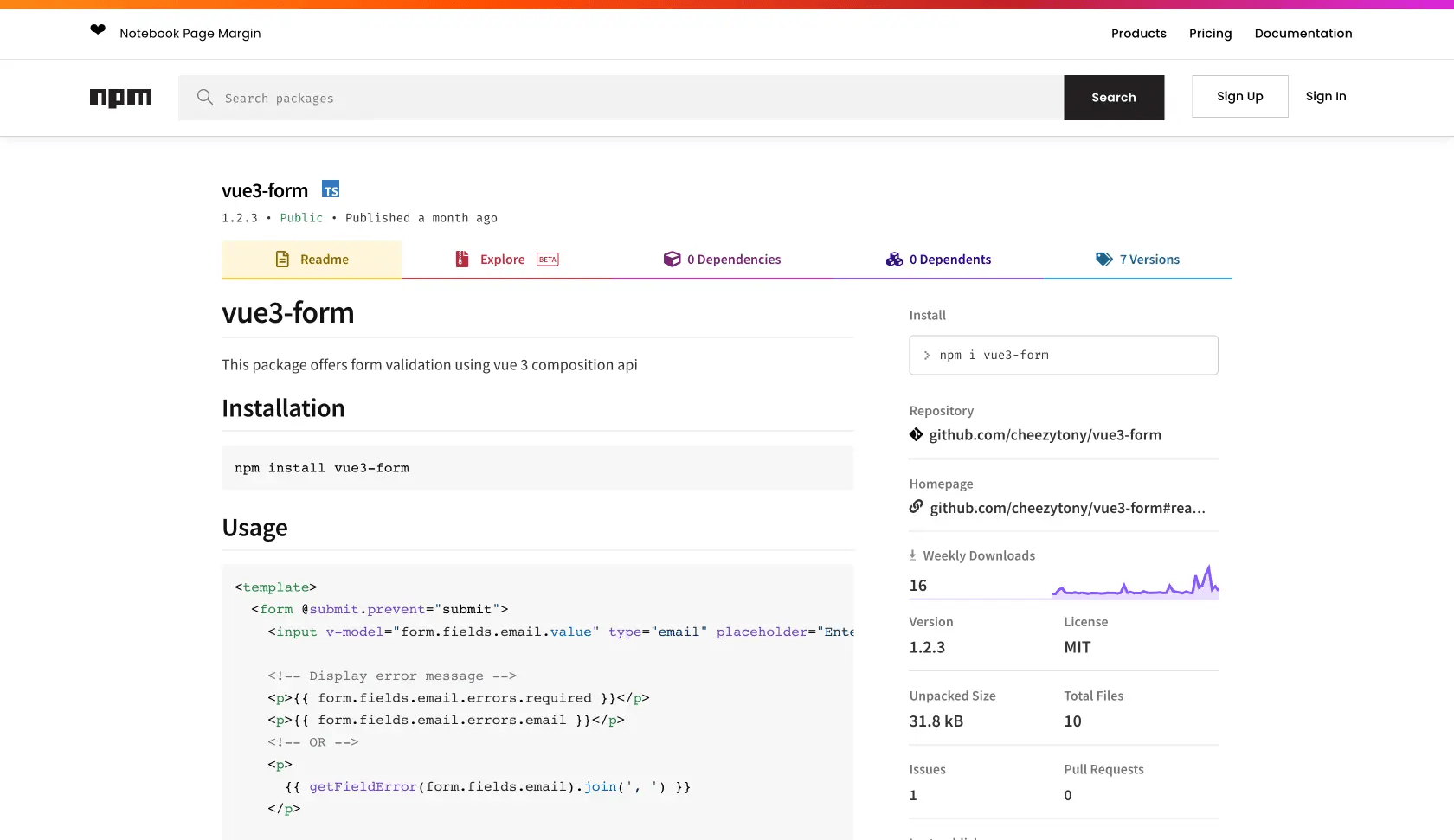Image resolution: width=1454 pixels, height=840 pixels.
Task: Click the black Search button
Action: click(1114, 98)
